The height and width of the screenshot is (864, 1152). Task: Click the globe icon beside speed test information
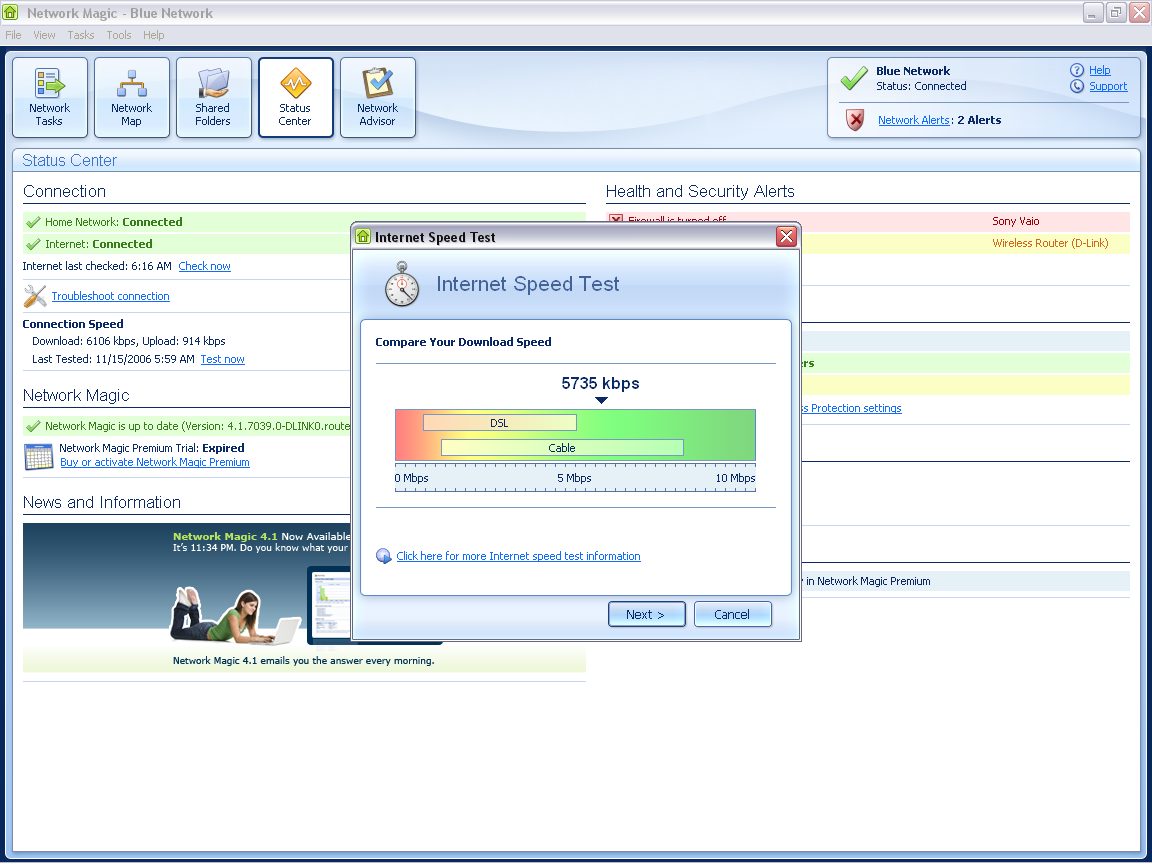click(384, 556)
